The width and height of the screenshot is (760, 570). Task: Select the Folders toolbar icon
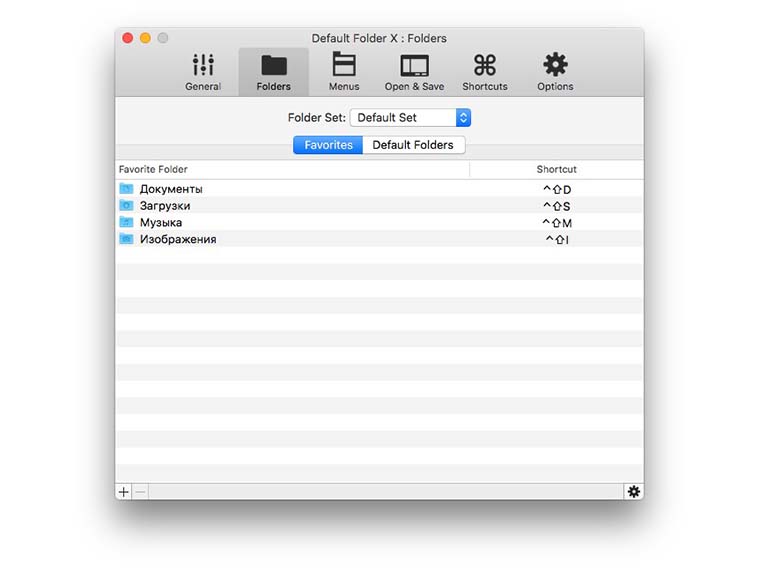point(274,72)
